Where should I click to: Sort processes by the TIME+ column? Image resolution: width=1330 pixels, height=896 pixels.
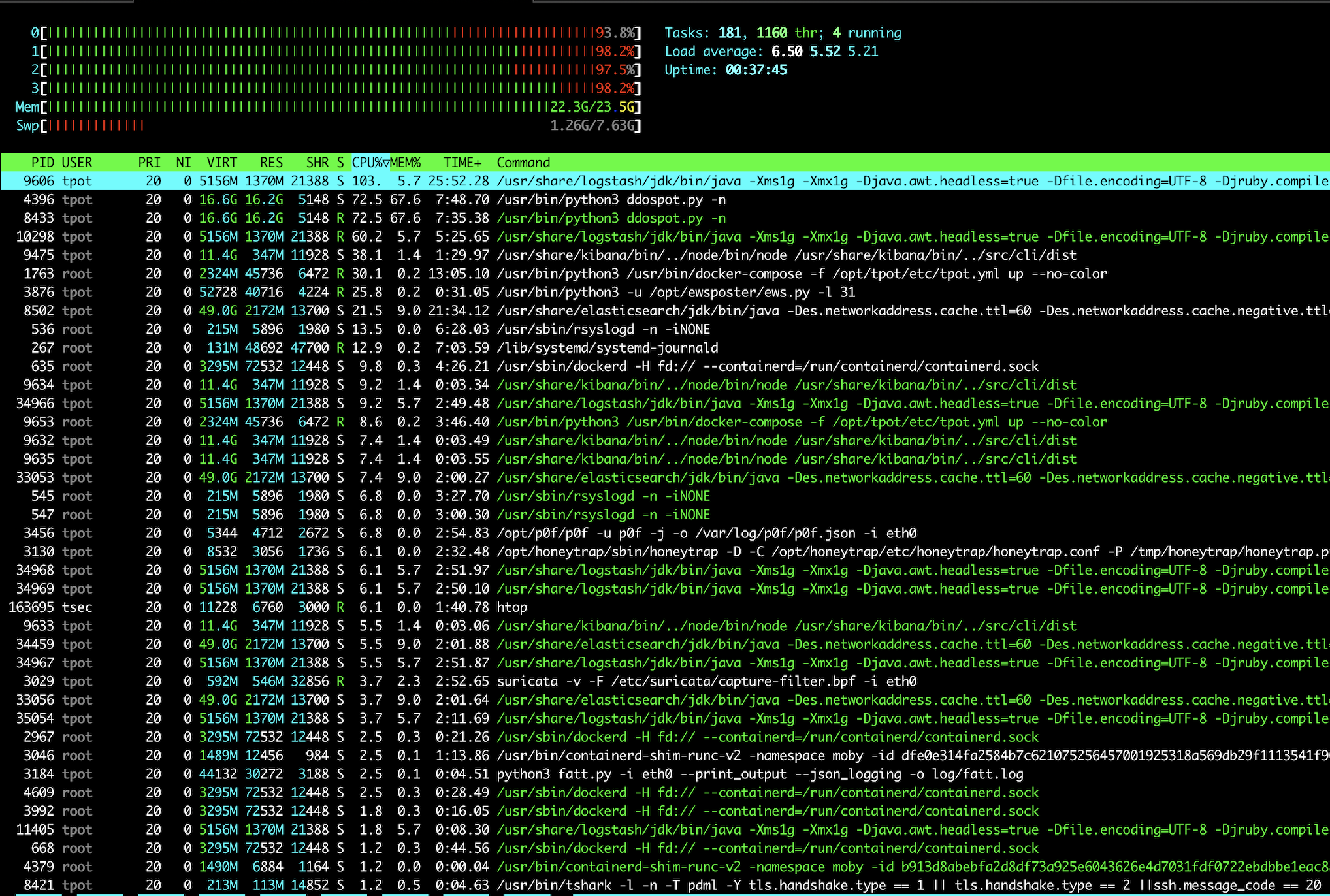(x=462, y=162)
